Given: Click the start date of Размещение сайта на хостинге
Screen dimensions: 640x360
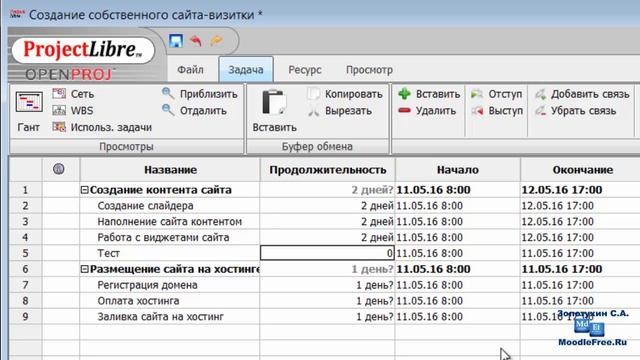Looking at the screenshot, I should pyautogui.click(x=433, y=269).
